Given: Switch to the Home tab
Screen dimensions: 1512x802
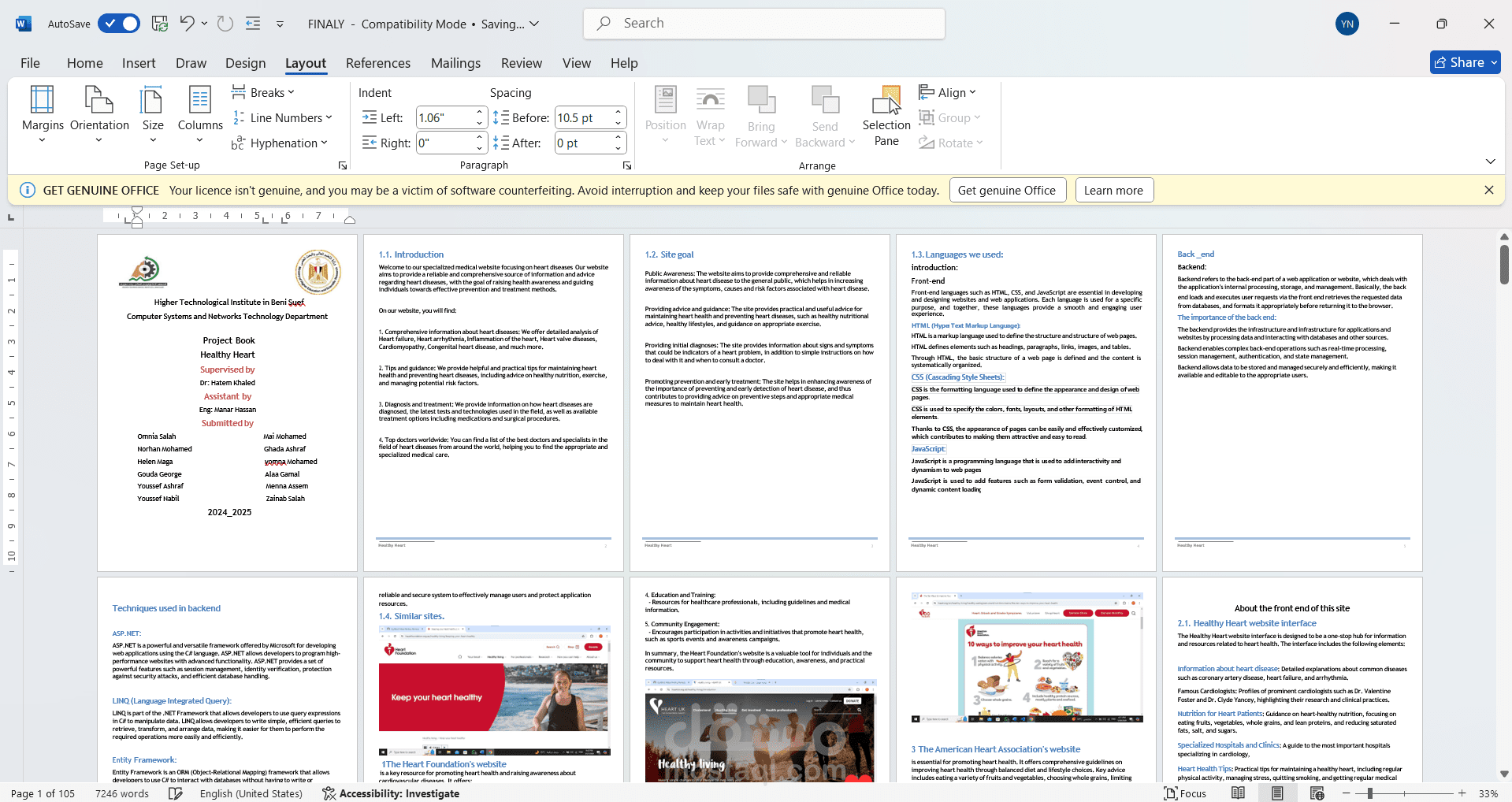Looking at the screenshot, I should click(x=85, y=63).
